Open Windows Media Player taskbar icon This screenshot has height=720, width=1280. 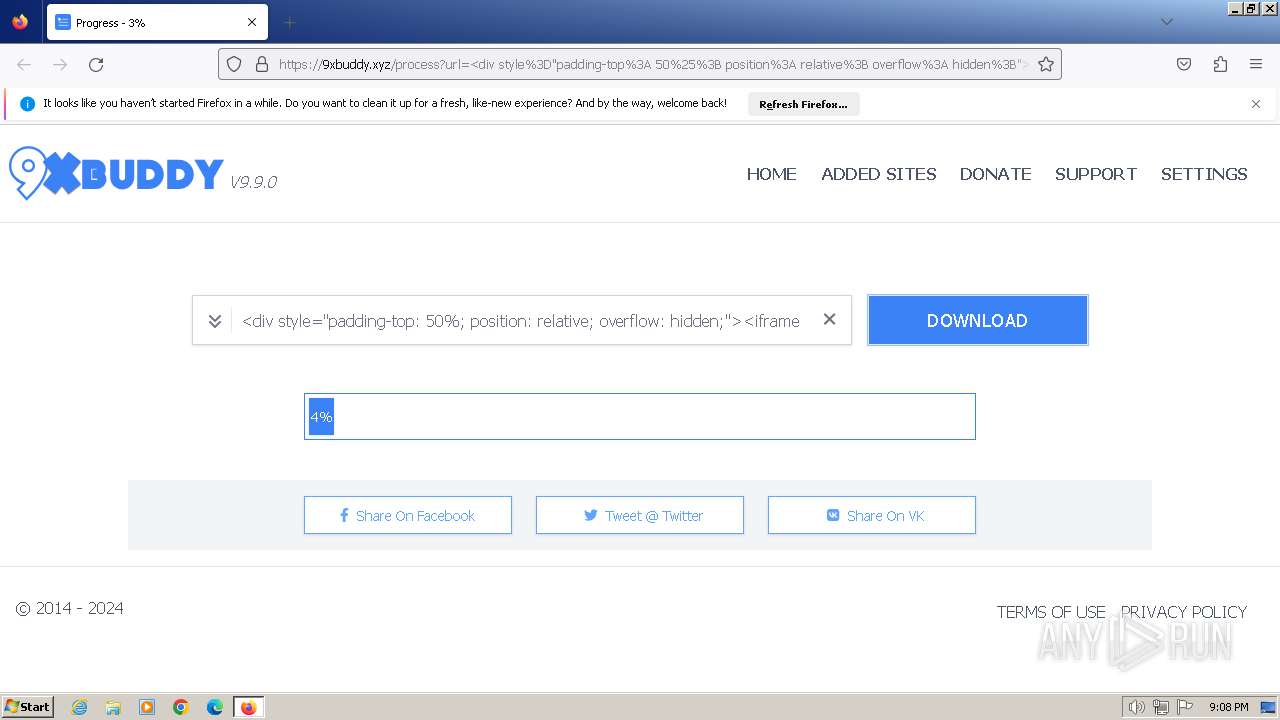pos(147,707)
